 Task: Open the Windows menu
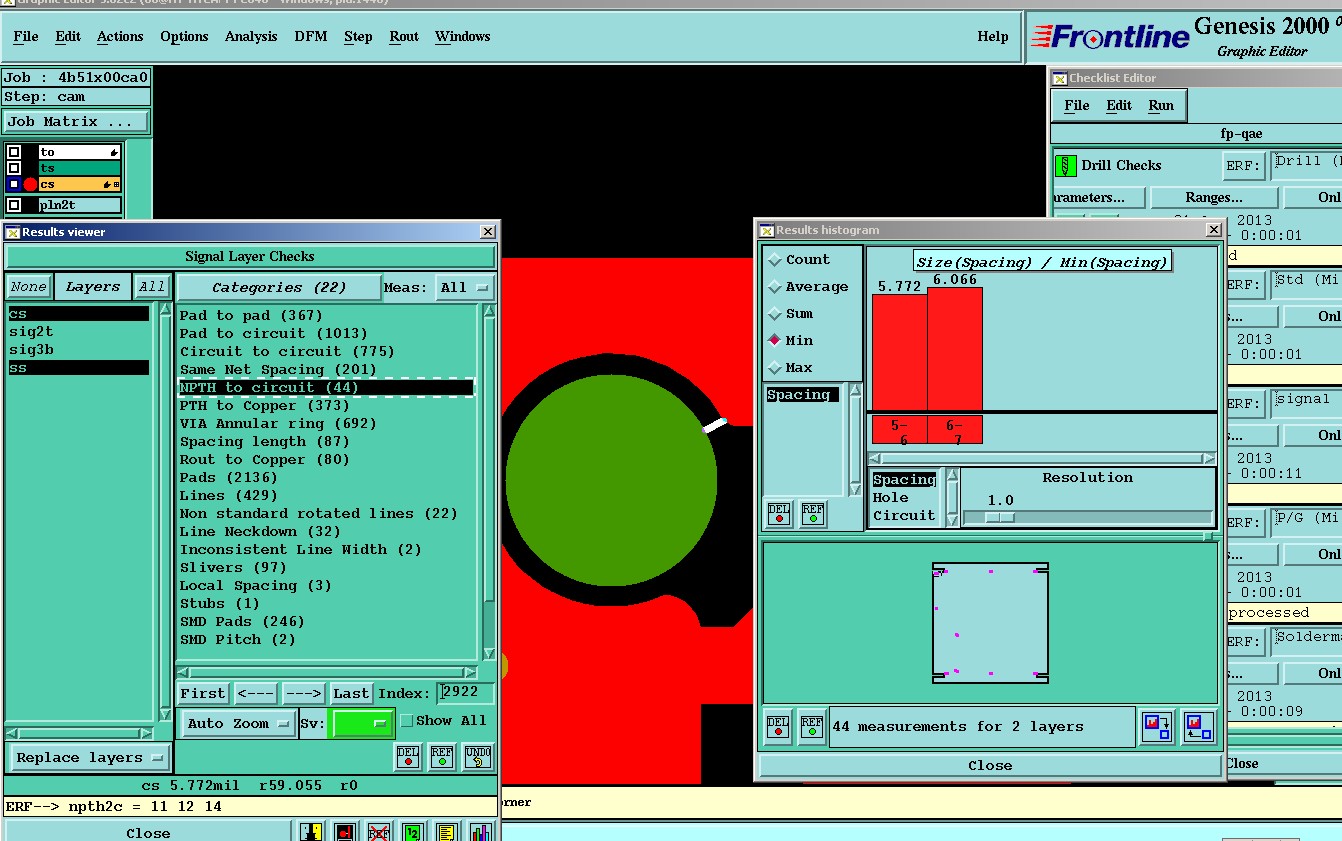(463, 36)
